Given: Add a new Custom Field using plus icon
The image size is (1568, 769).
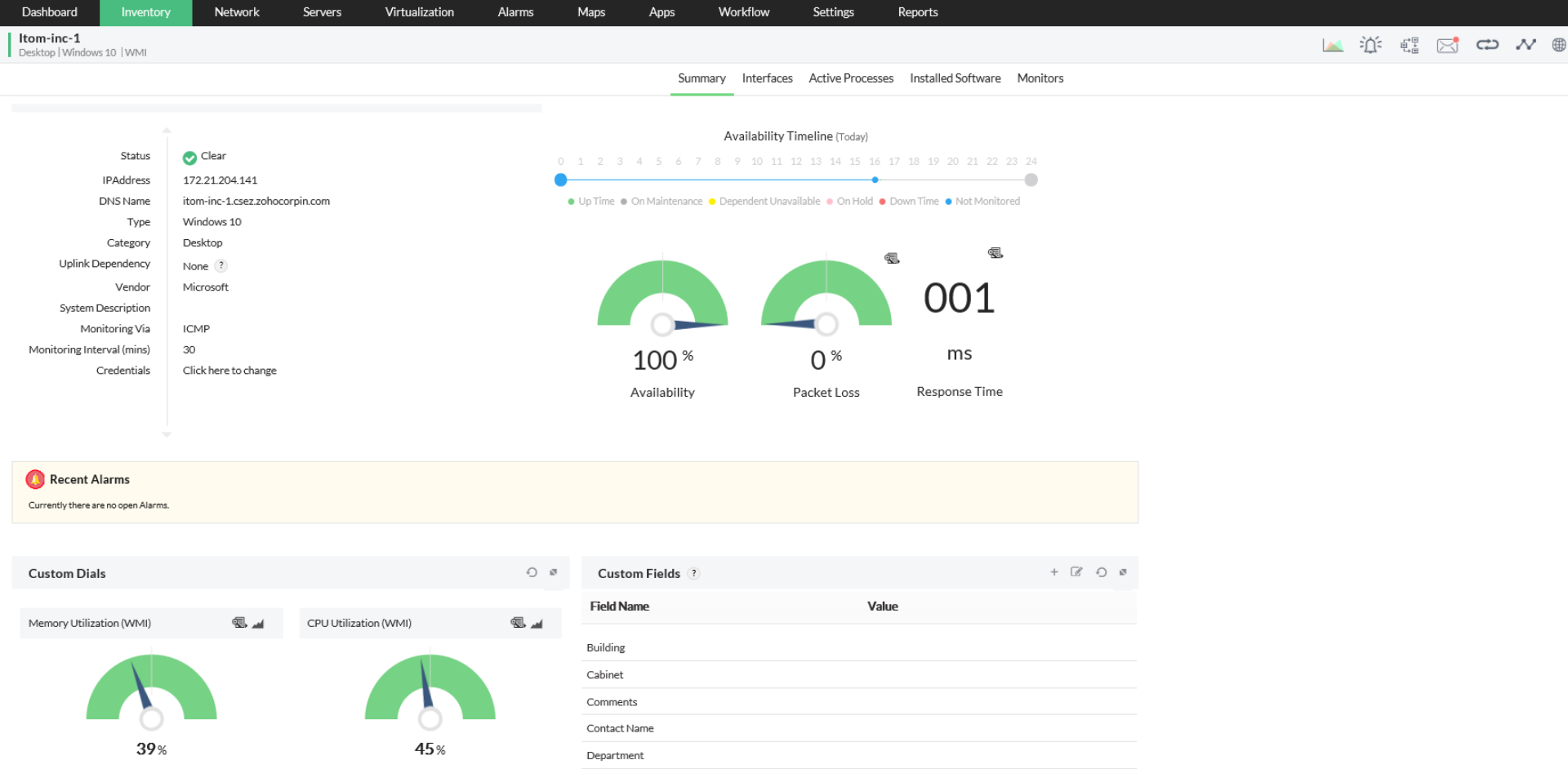Looking at the screenshot, I should coord(1054,572).
